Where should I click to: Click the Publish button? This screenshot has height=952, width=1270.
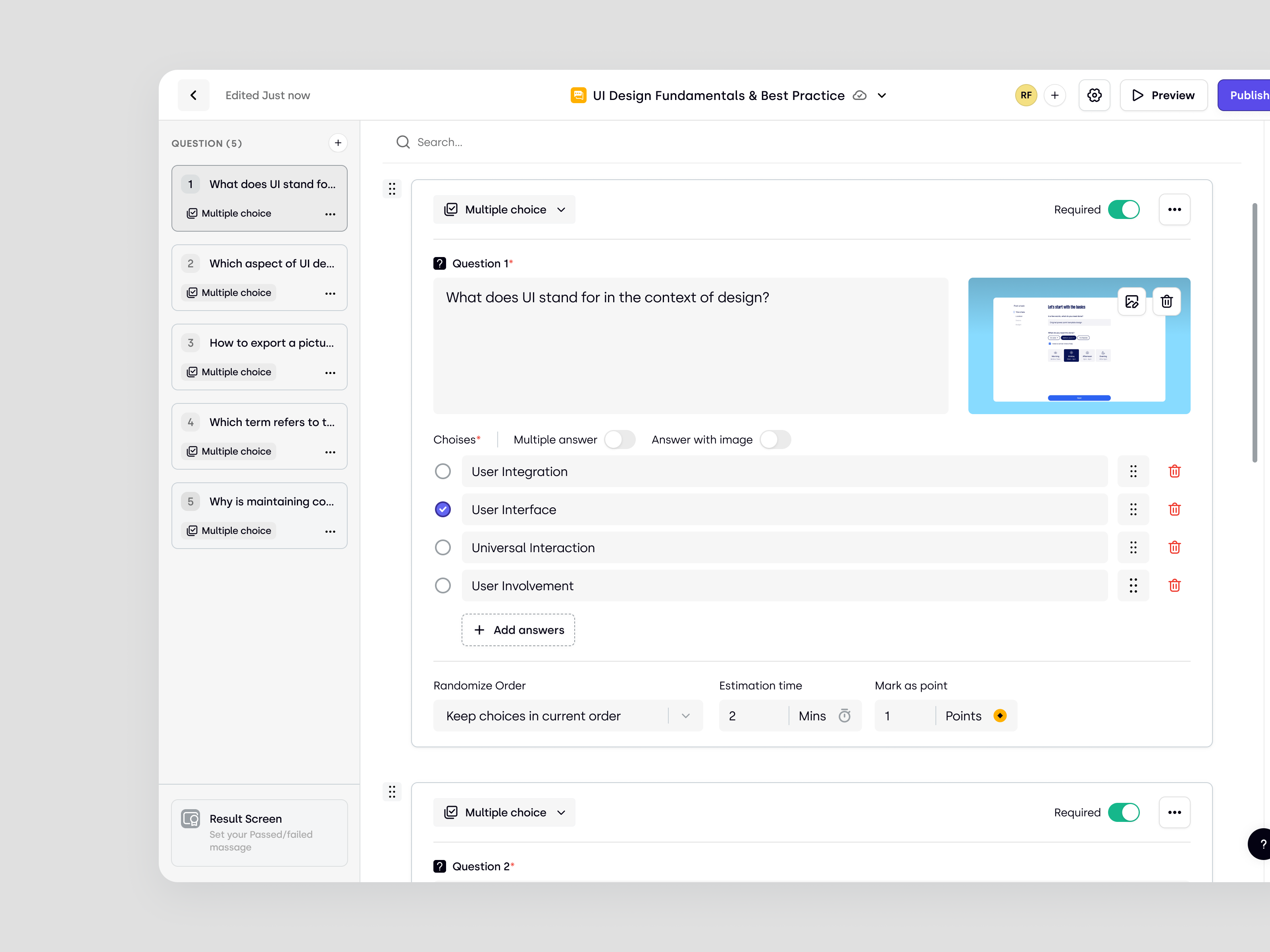point(1250,95)
